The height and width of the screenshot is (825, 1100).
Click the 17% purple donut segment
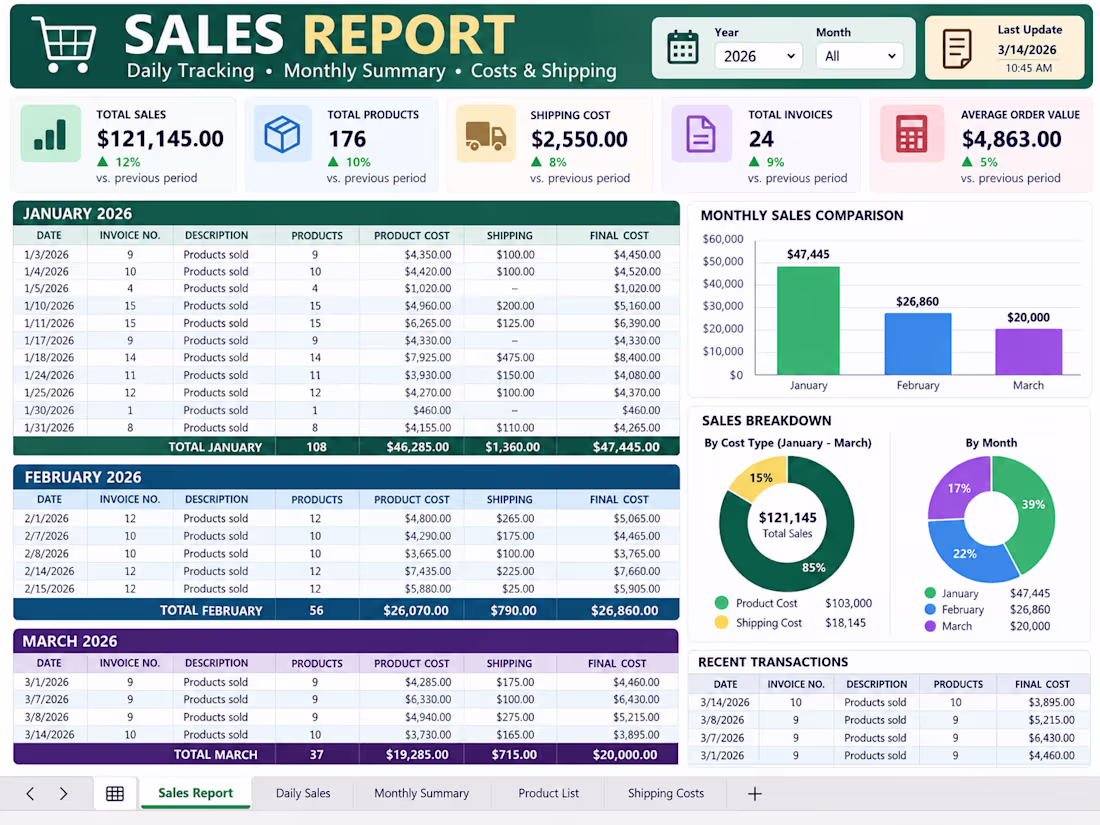[x=958, y=488]
